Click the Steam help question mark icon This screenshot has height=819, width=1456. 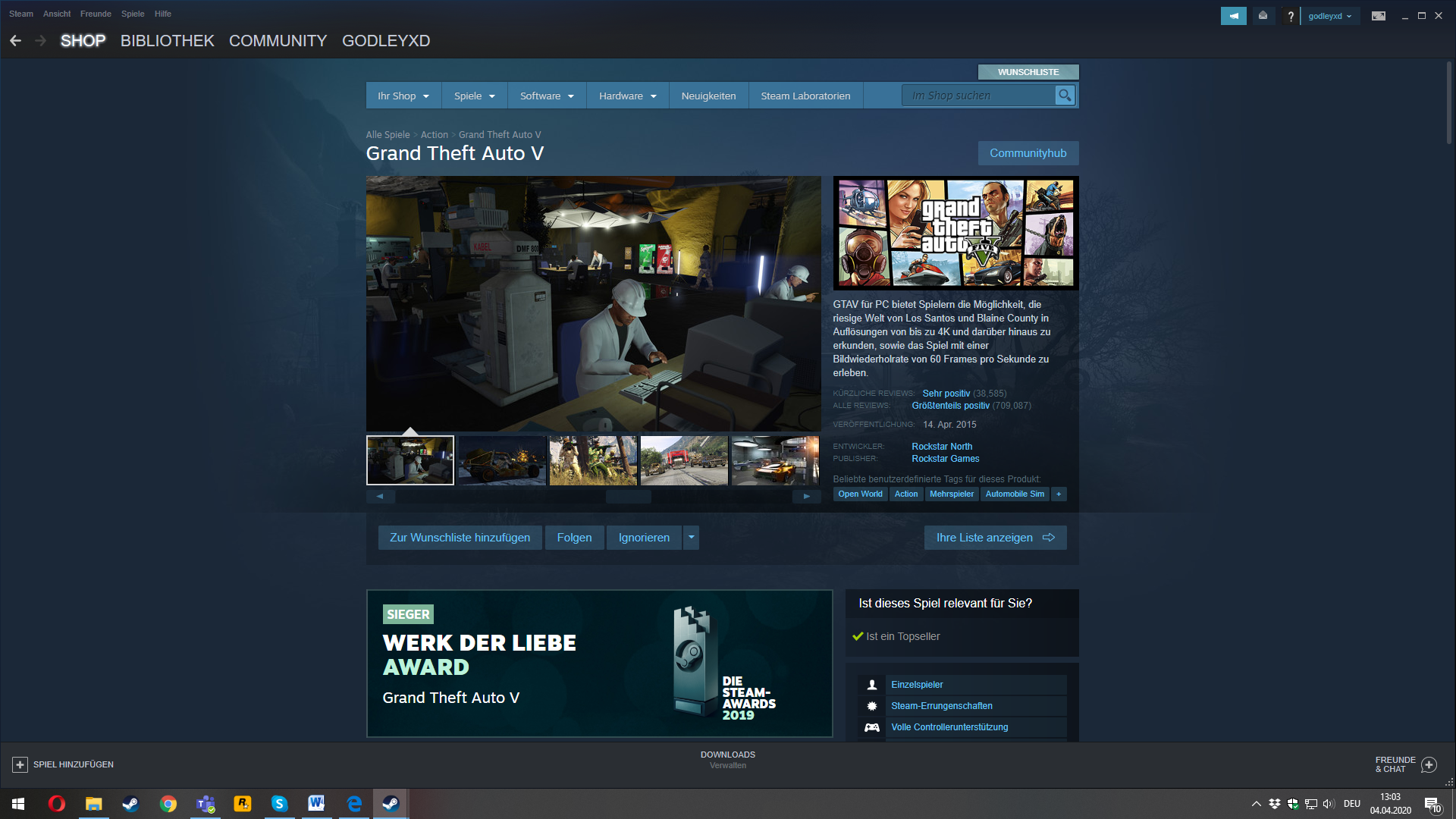(x=1290, y=16)
